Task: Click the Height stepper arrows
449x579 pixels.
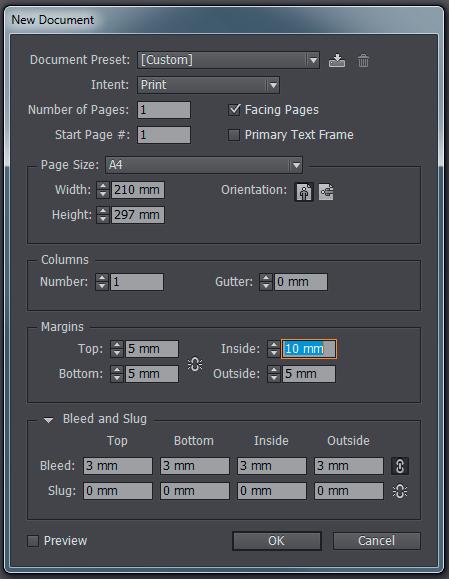Action: [x=103, y=215]
